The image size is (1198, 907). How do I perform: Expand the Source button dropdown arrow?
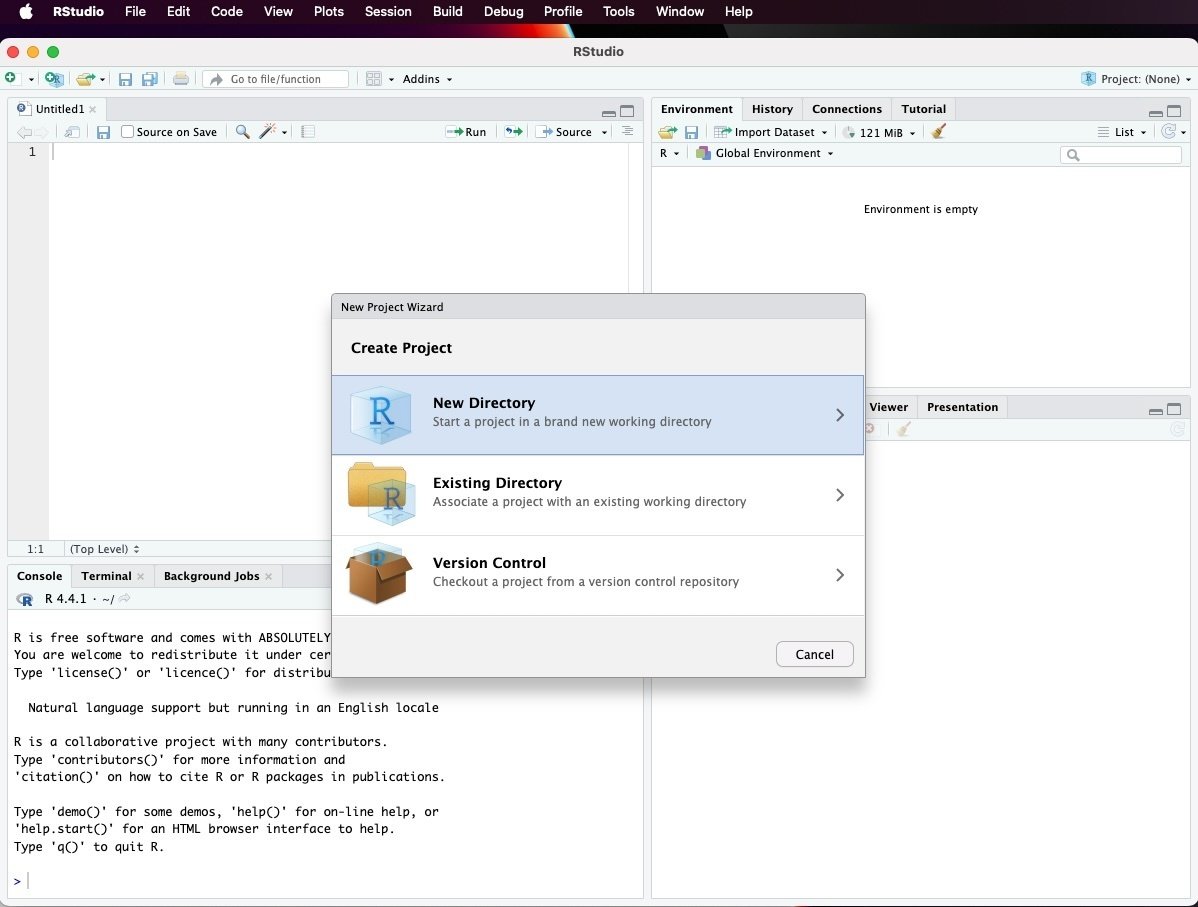tap(604, 132)
